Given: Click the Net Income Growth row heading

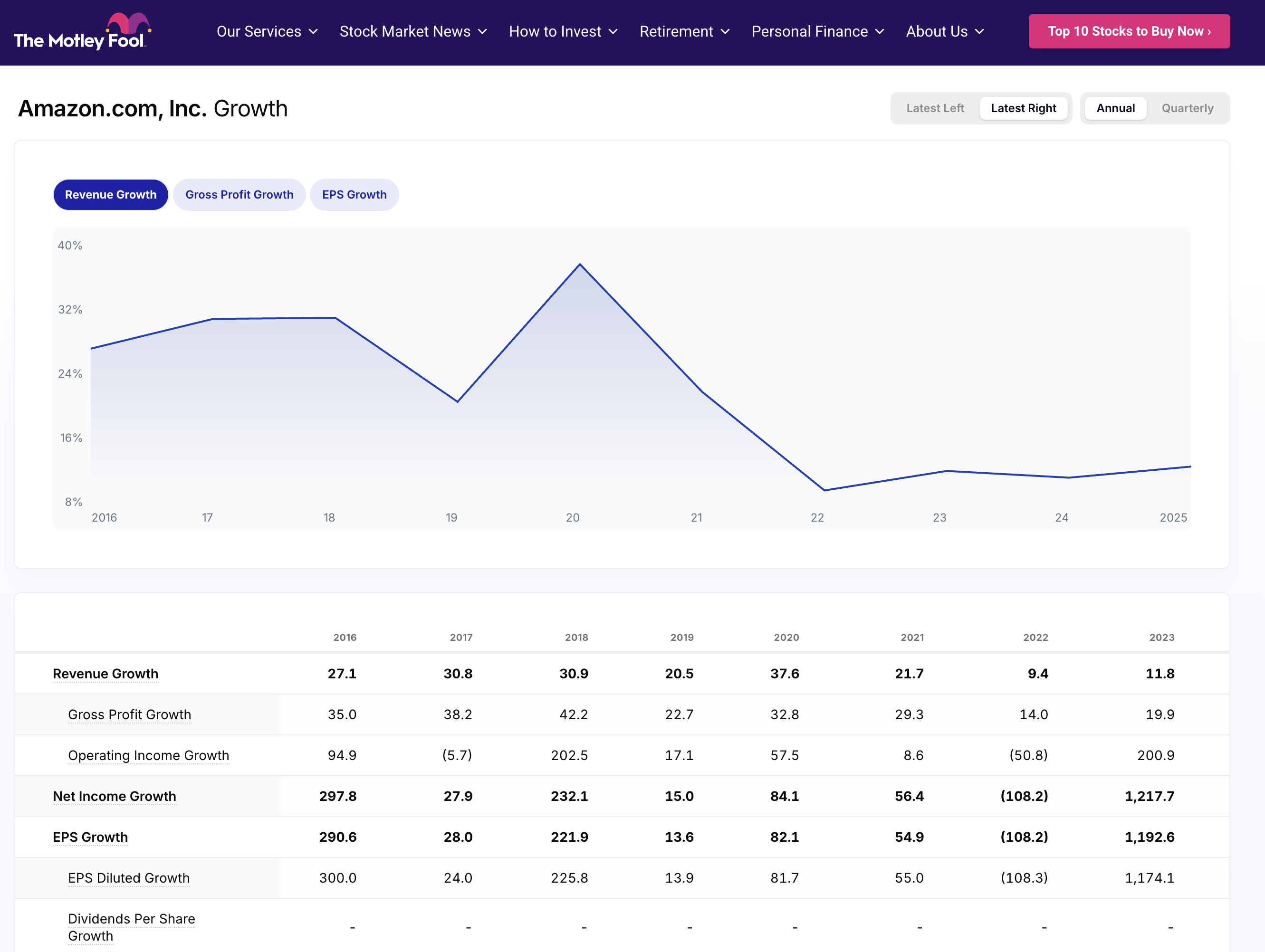Looking at the screenshot, I should [x=115, y=796].
